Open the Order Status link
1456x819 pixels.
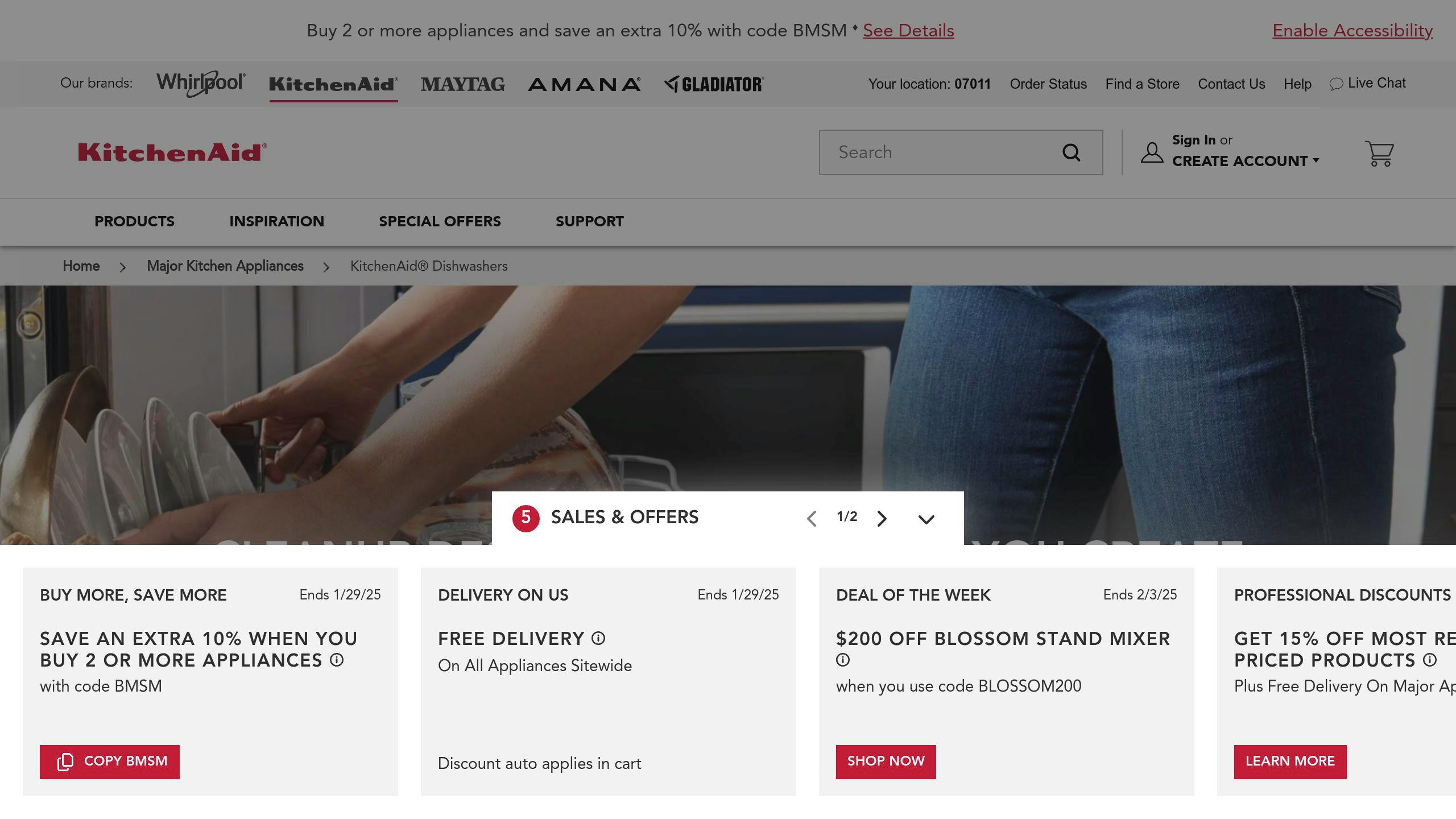click(1048, 84)
